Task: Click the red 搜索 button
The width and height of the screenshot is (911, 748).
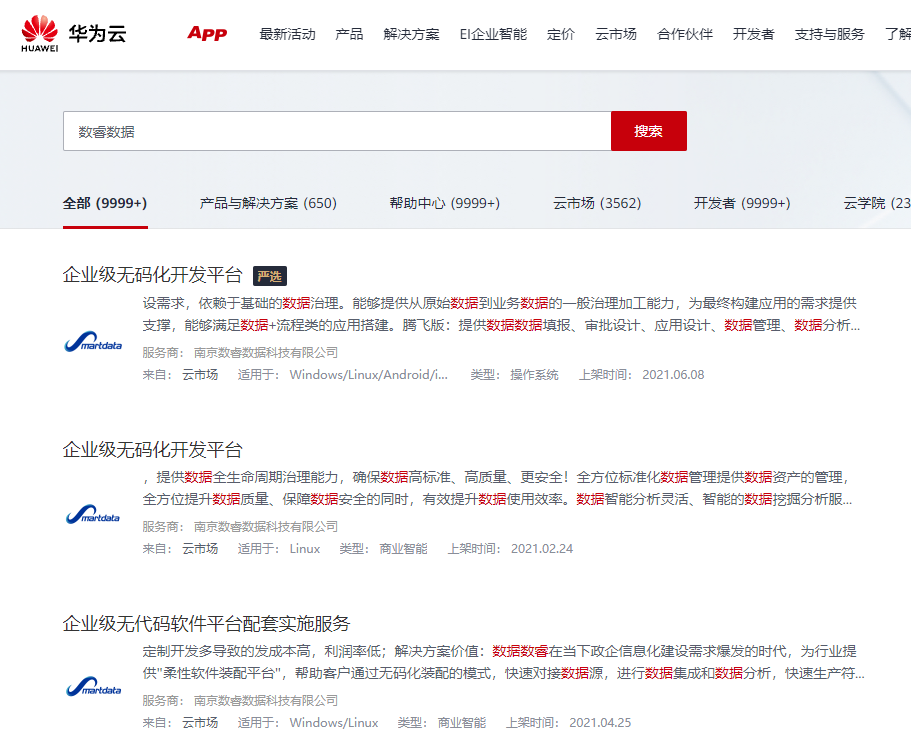Action: [649, 131]
